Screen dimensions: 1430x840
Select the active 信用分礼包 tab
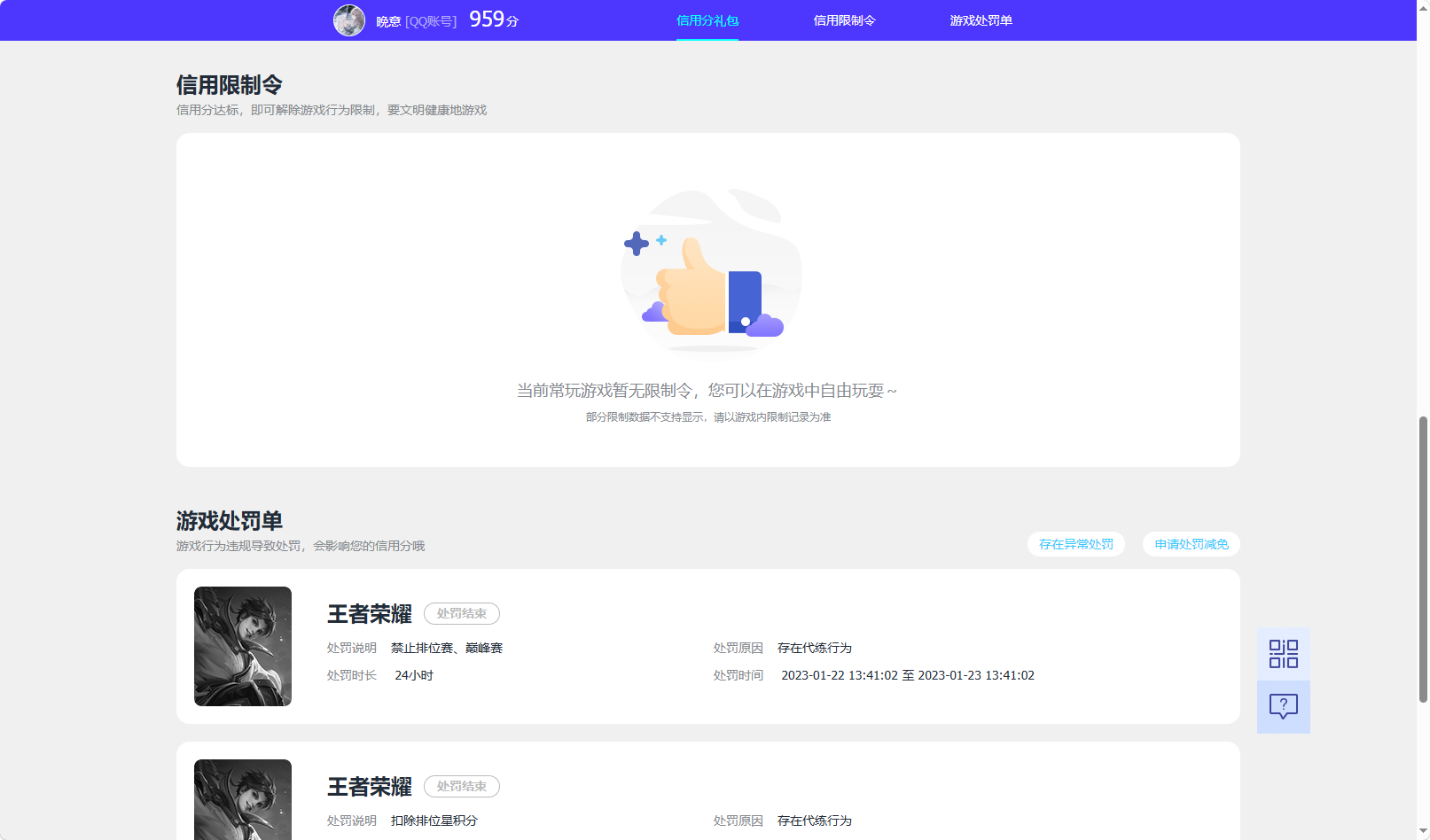click(x=707, y=19)
